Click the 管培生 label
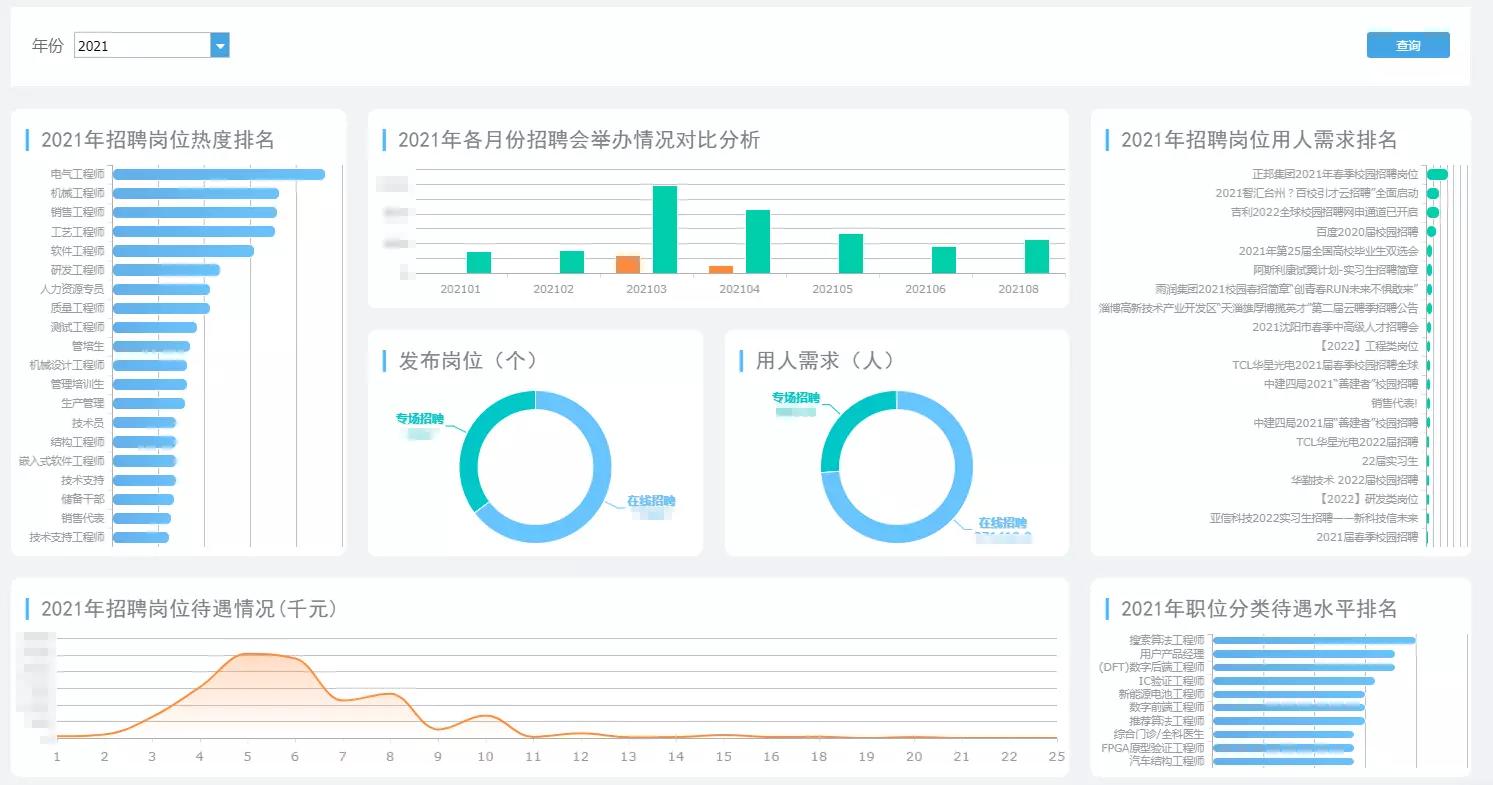 pos(88,346)
